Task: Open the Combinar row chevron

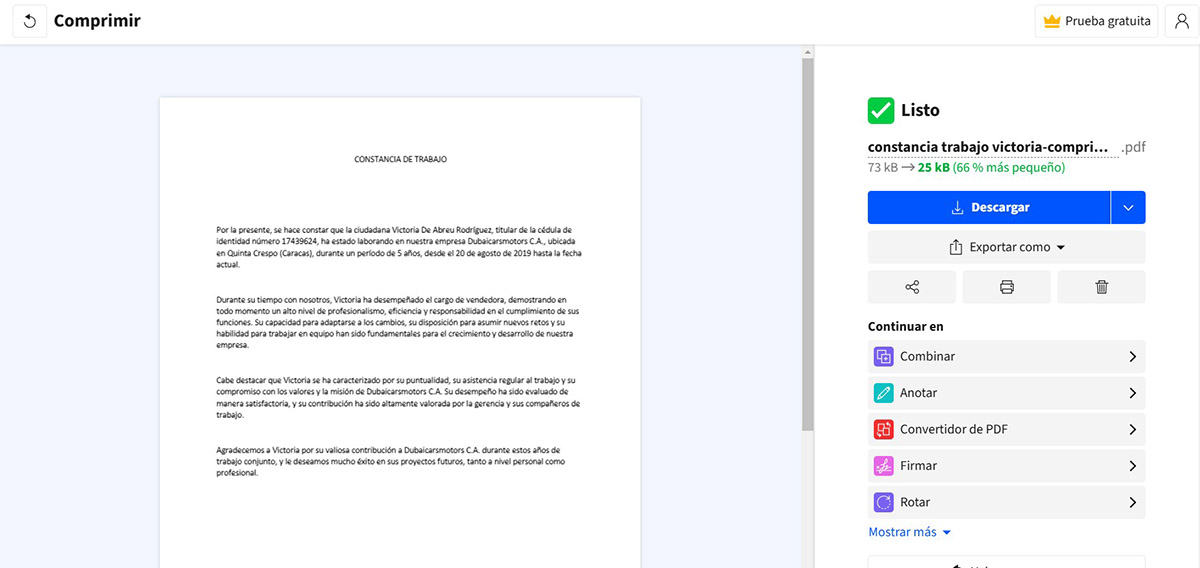Action: pyautogui.click(x=1132, y=357)
